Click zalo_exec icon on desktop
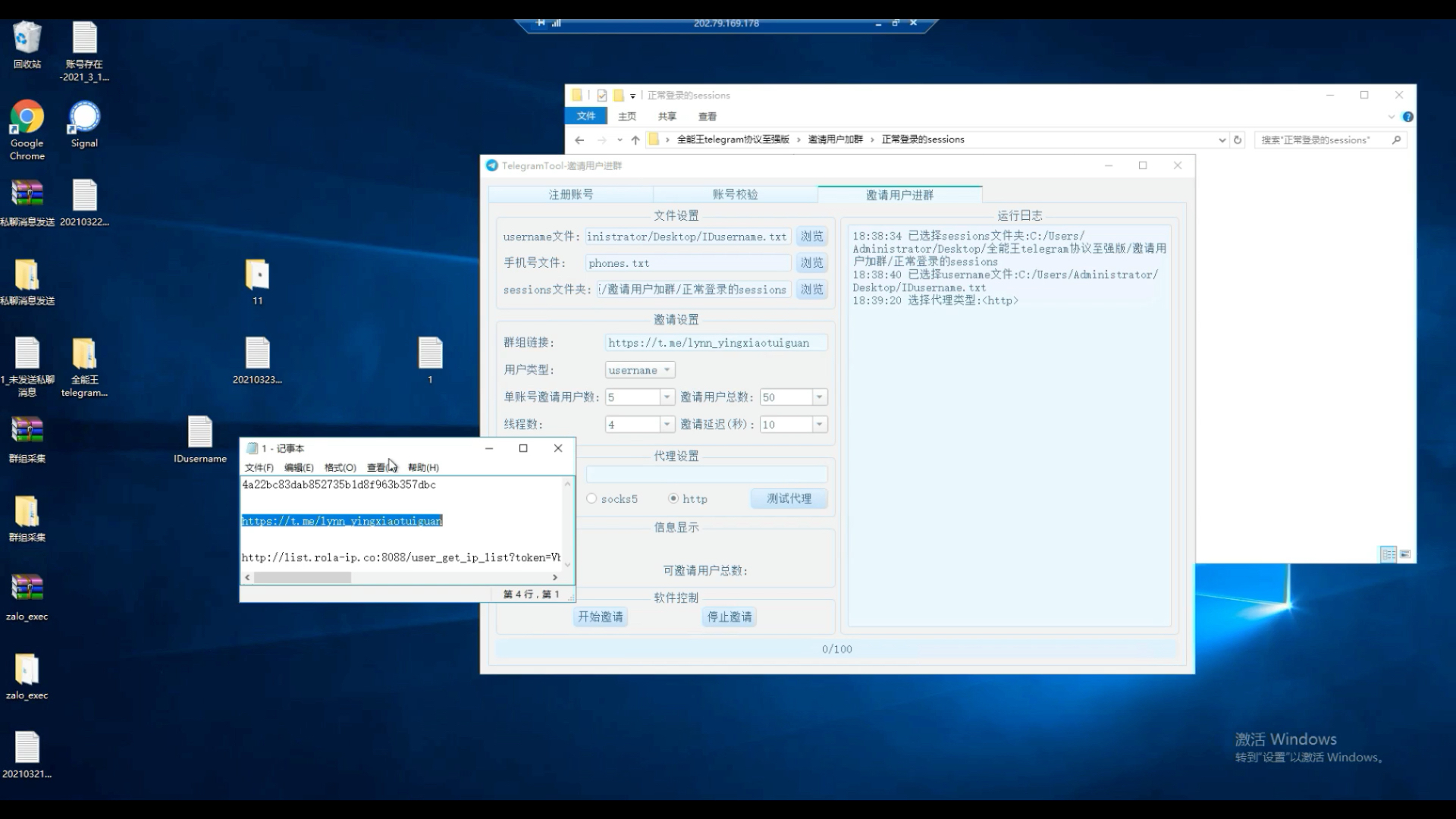Image resolution: width=1456 pixels, height=819 pixels. click(26, 591)
